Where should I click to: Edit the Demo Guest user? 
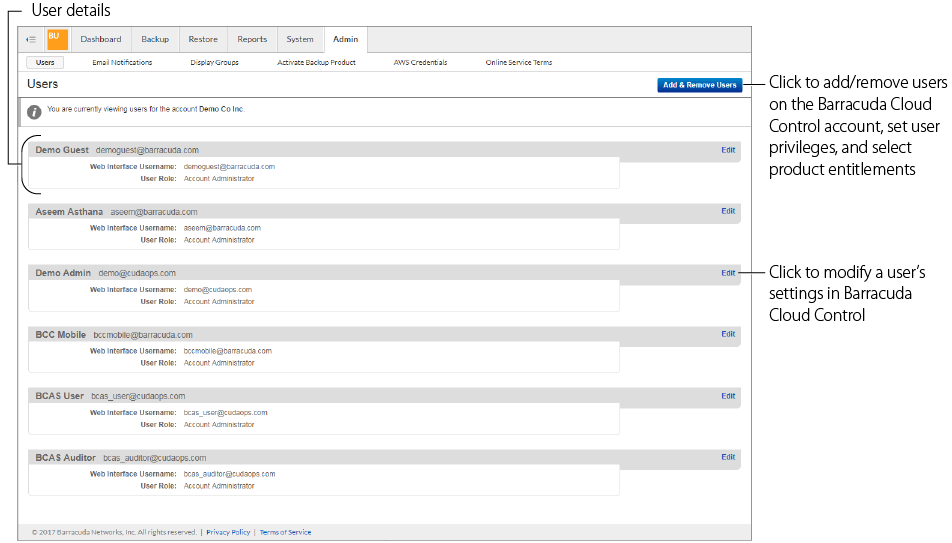728,150
